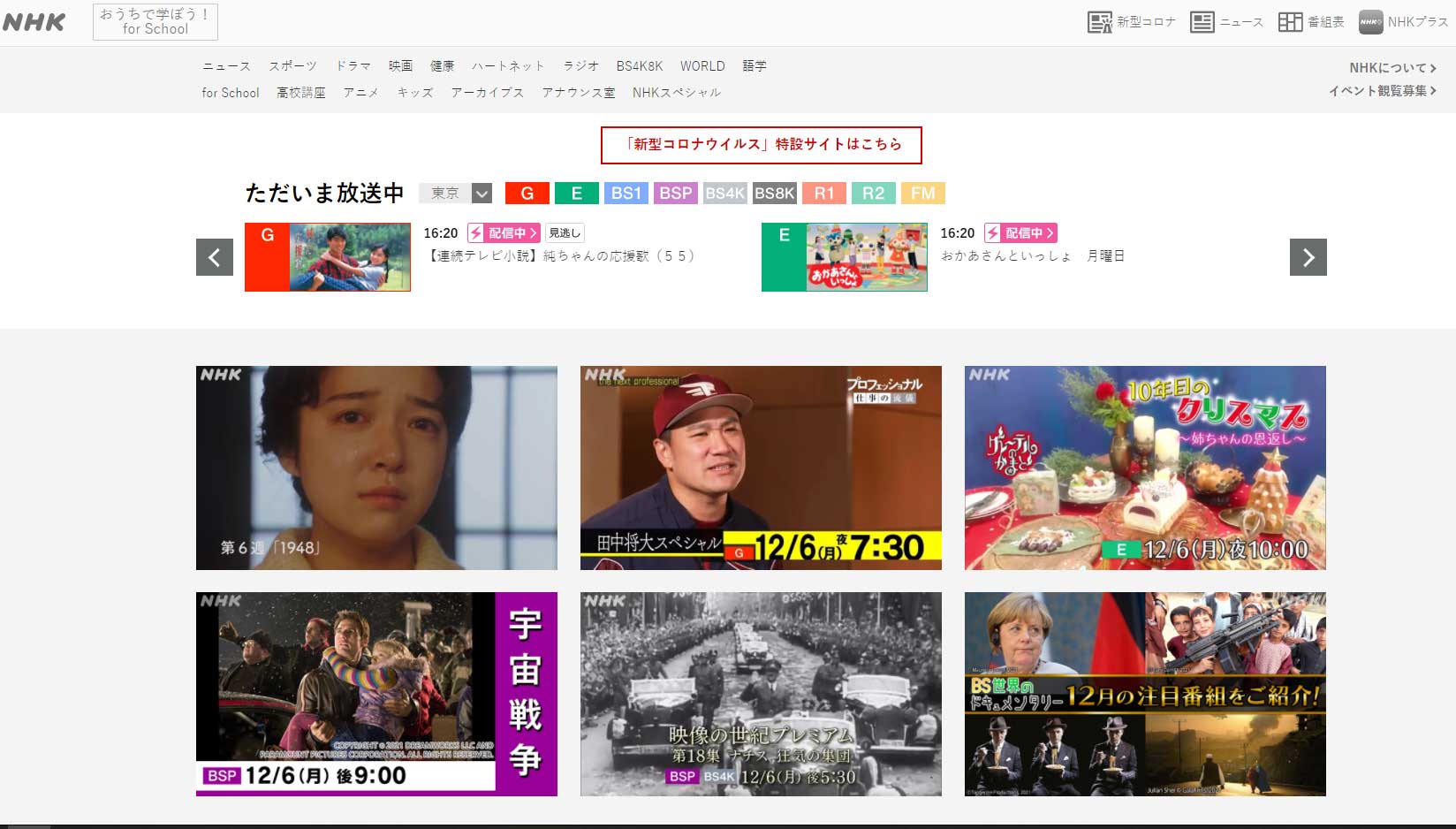Click the 見逃し button for the G program
The width and height of the screenshot is (1456, 829).
[565, 233]
